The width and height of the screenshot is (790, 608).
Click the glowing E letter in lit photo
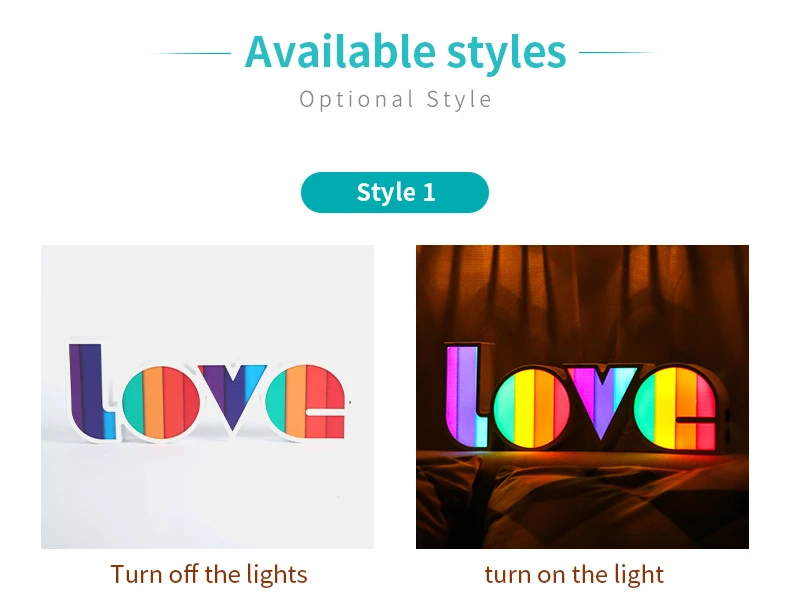coord(675,409)
